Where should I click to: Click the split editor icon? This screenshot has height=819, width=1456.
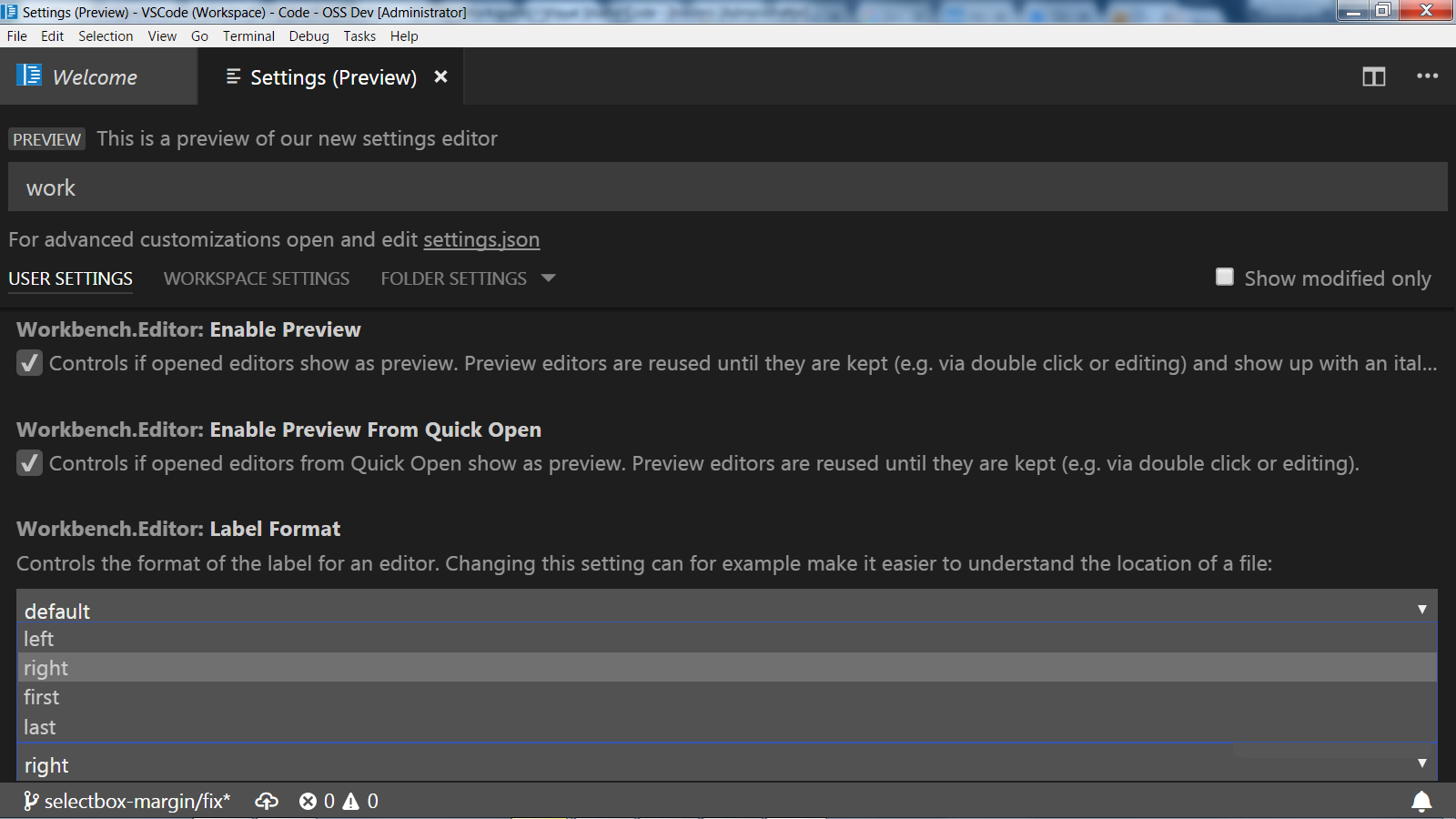(1373, 77)
